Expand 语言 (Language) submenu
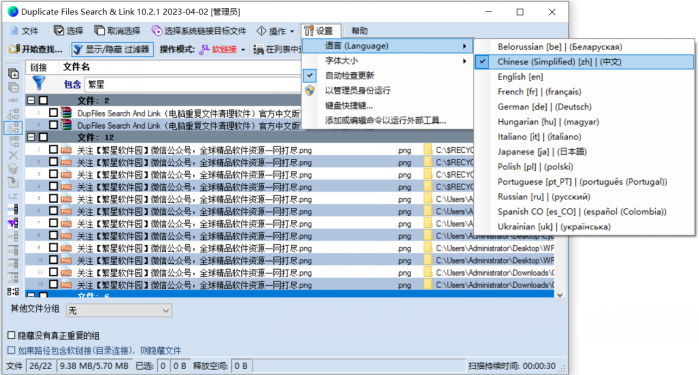 click(x=387, y=45)
